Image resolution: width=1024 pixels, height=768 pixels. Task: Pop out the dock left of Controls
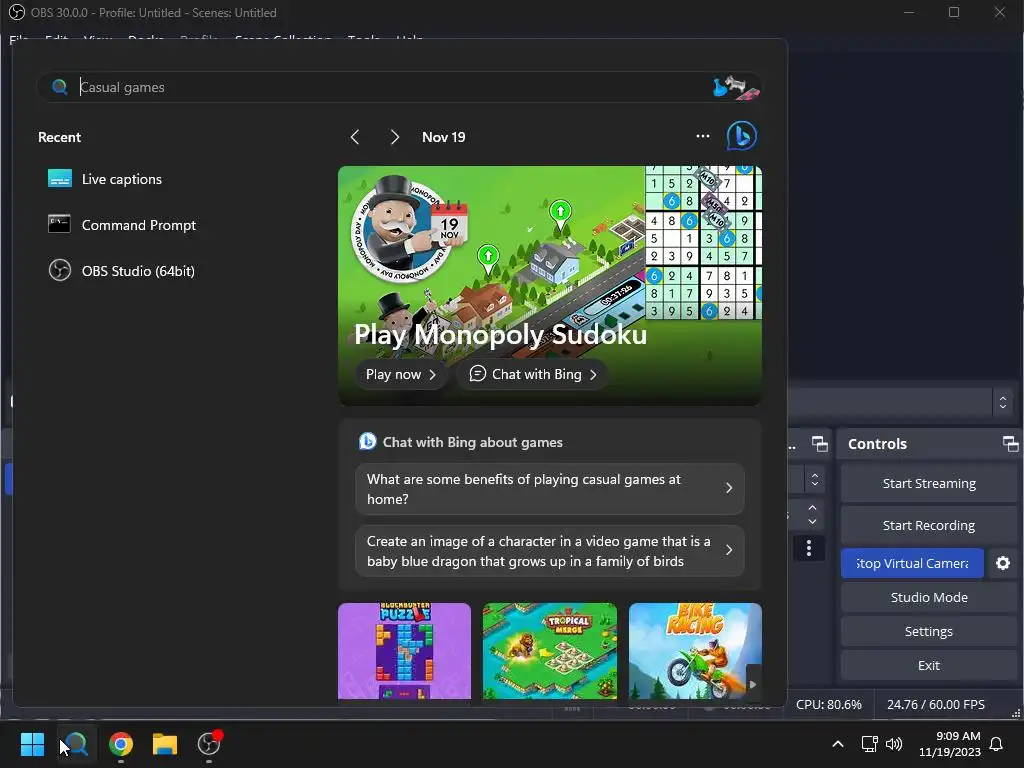click(820, 444)
